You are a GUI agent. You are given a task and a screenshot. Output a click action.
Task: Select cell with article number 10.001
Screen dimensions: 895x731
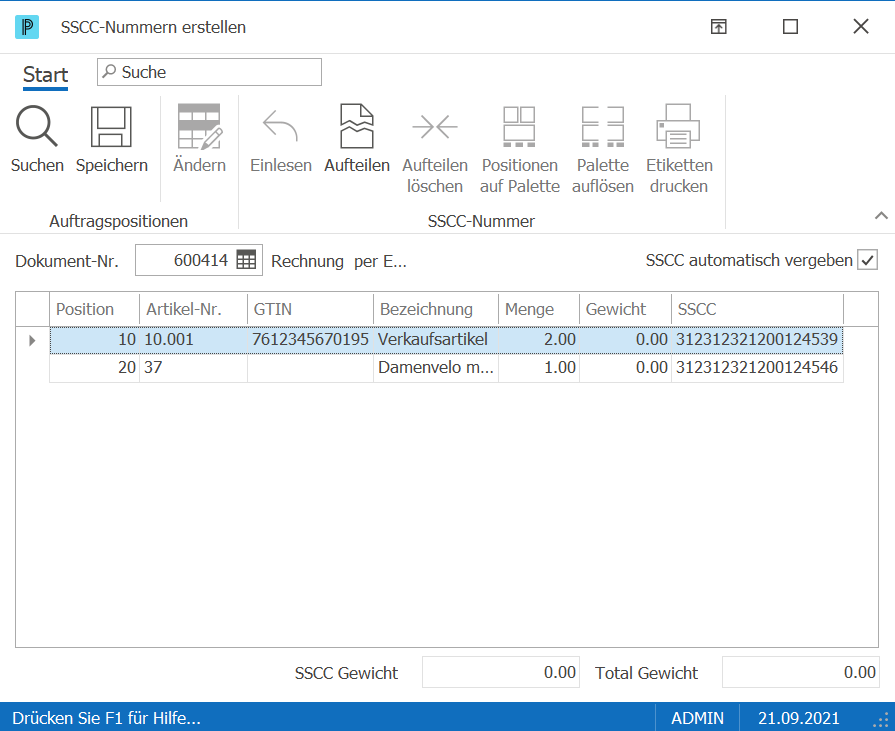pos(193,340)
